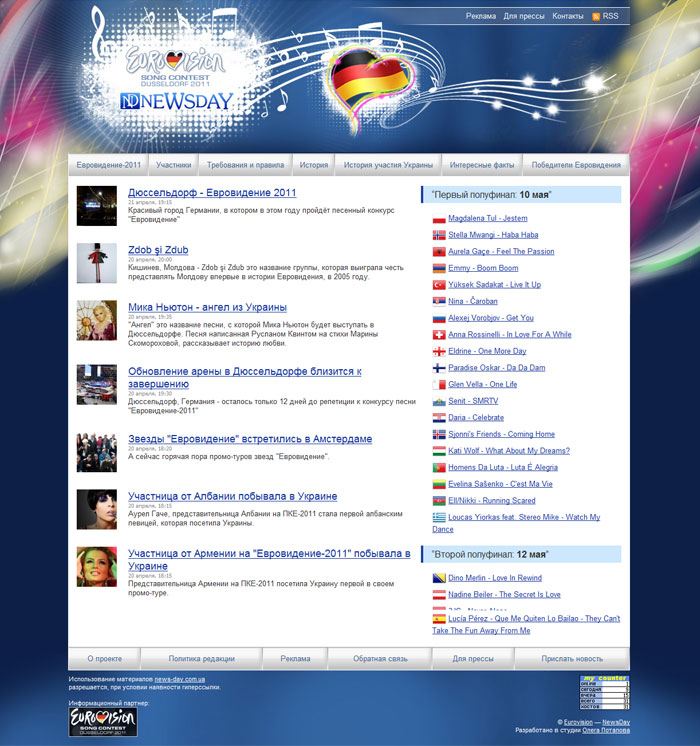This screenshot has height=746, width=700.
Task: Click the Austria flag beside Nadine Beiler
Action: [439, 595]
